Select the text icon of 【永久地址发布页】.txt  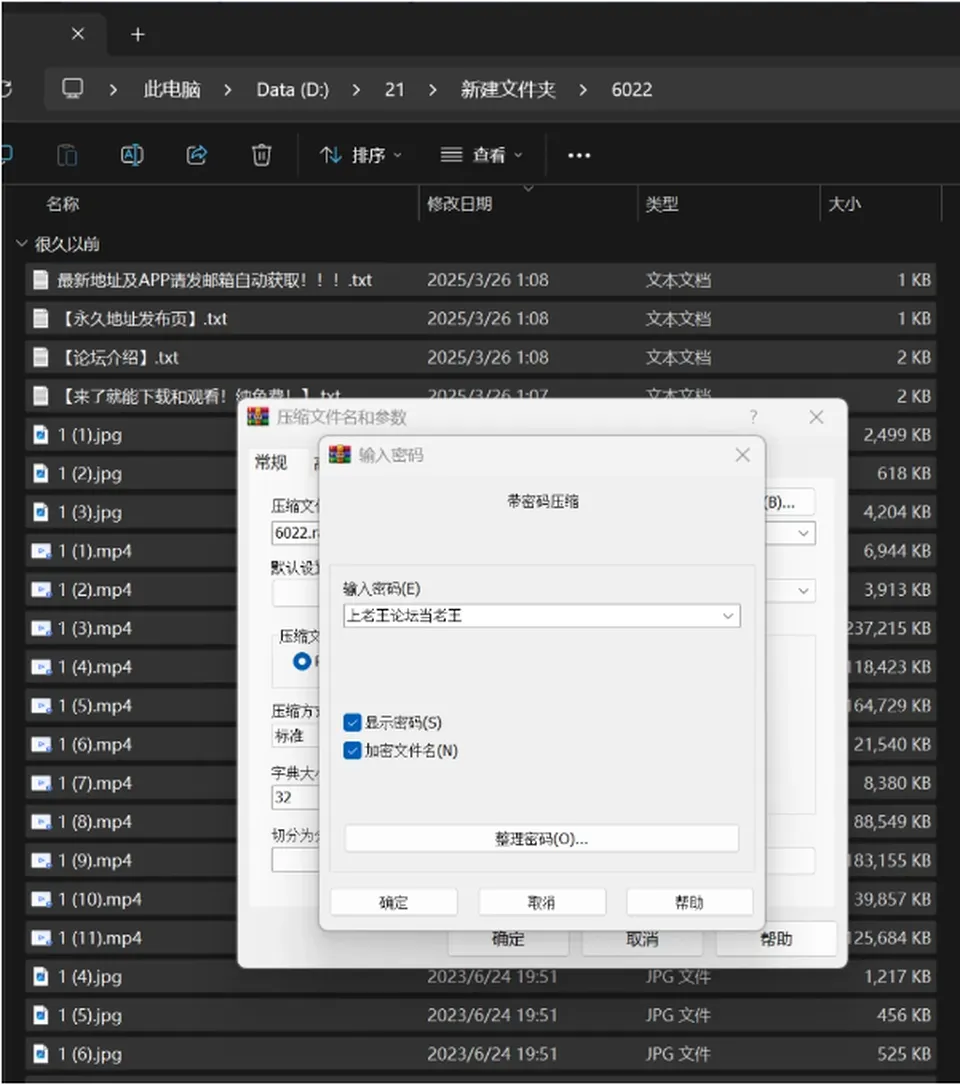(41, 319)
